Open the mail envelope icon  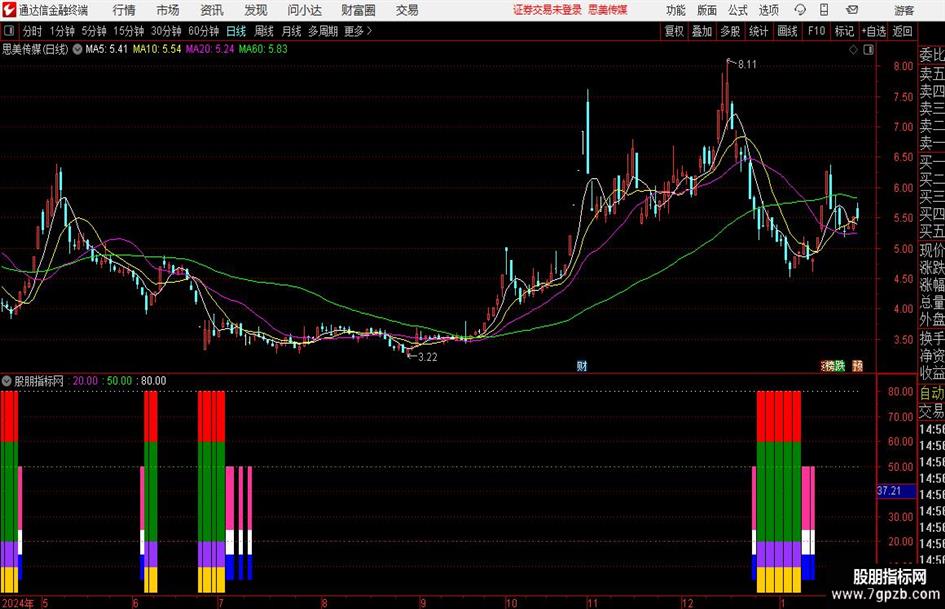(x=852, y=10)
